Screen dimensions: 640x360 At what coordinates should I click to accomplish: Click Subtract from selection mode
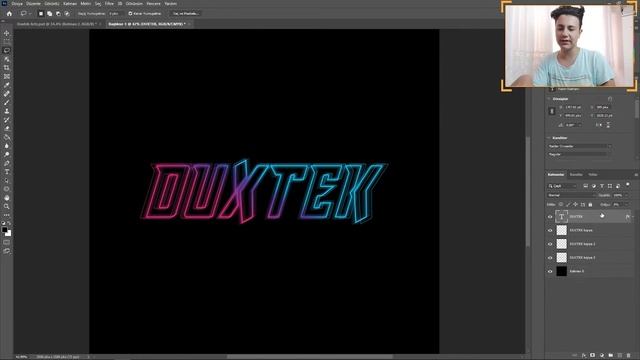[x=58, y=13]
